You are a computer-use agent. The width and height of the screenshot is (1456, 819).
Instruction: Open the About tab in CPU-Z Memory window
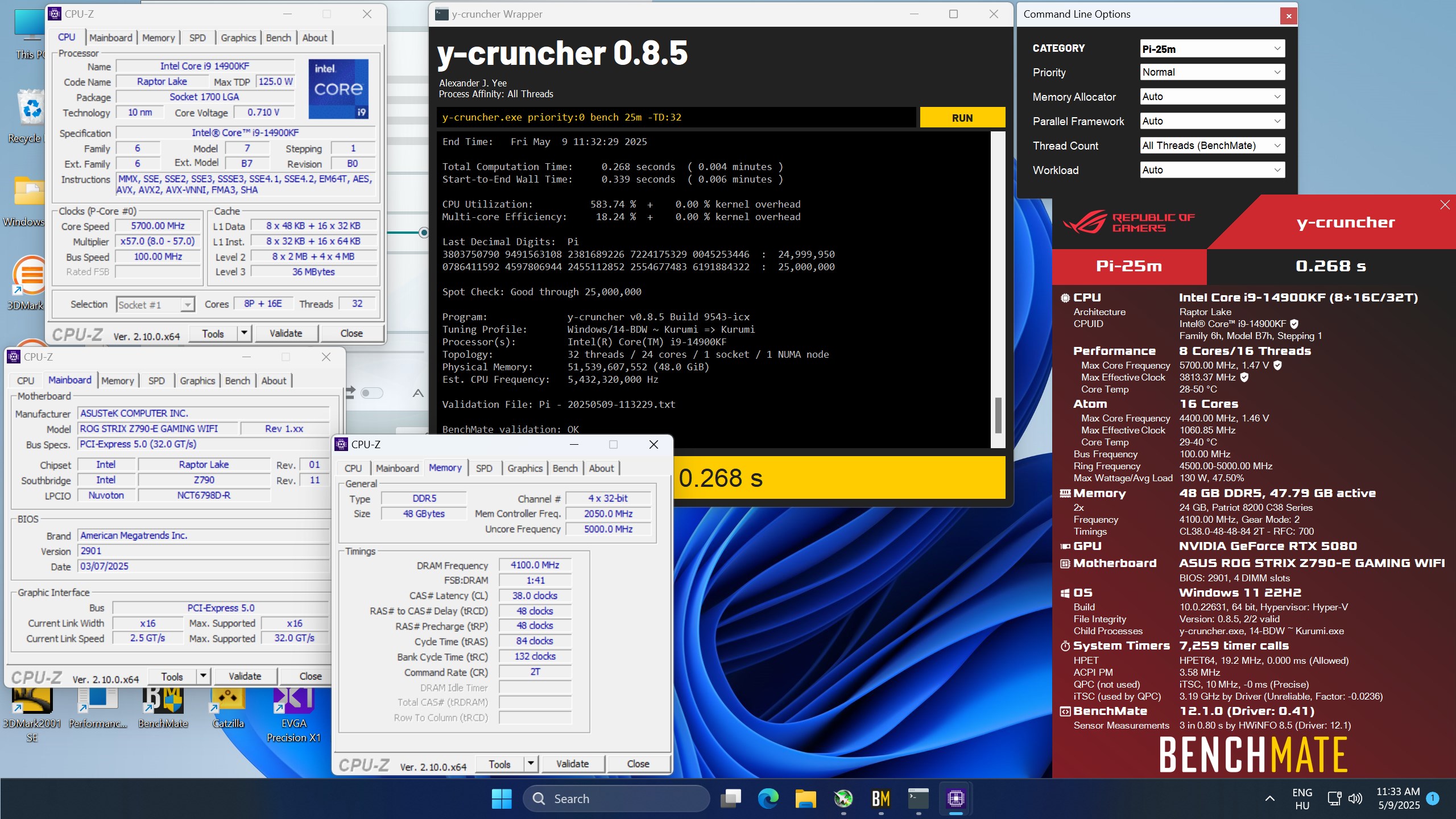point(601,468)
